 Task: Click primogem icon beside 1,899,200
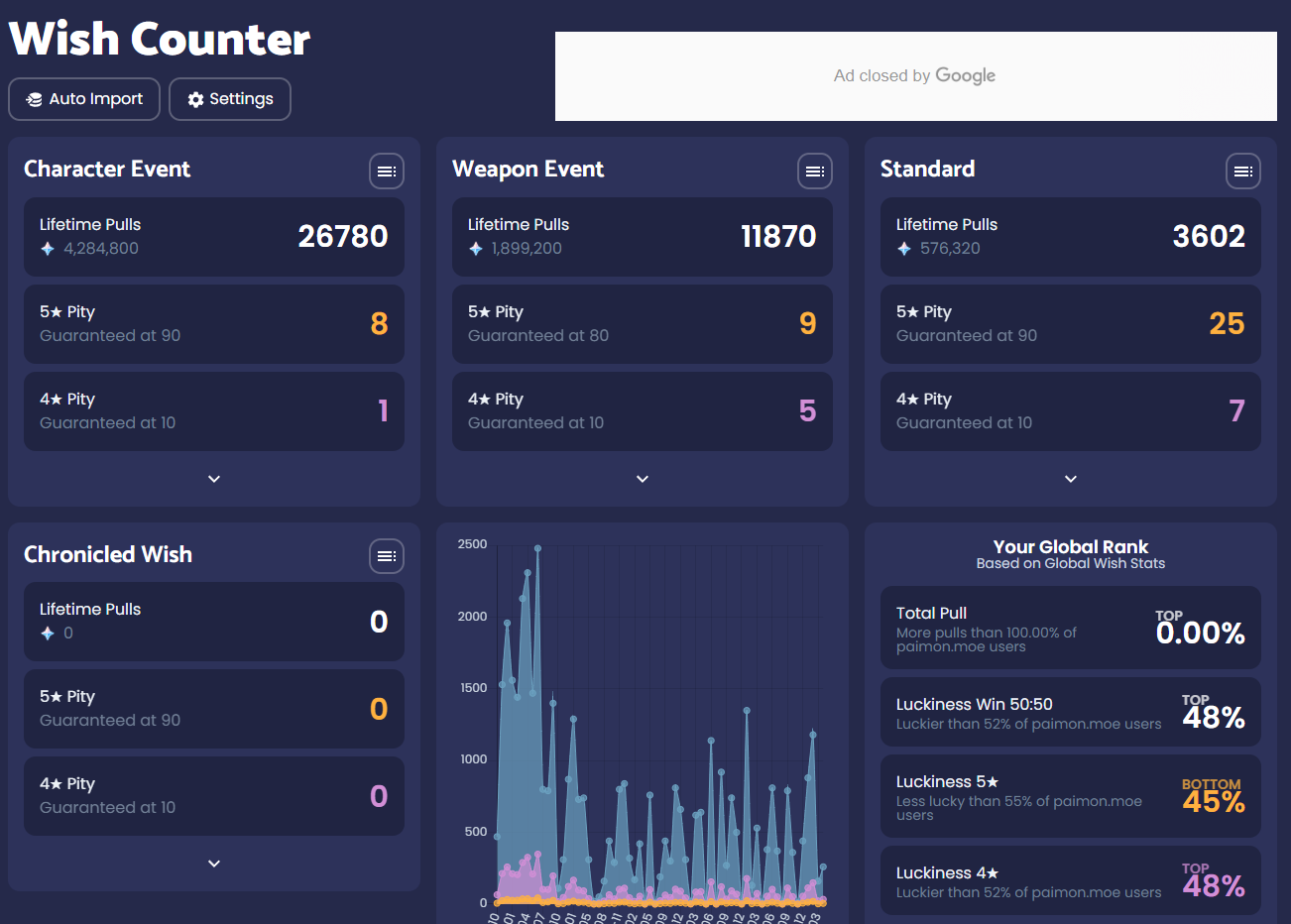click(x=476, y=249)
